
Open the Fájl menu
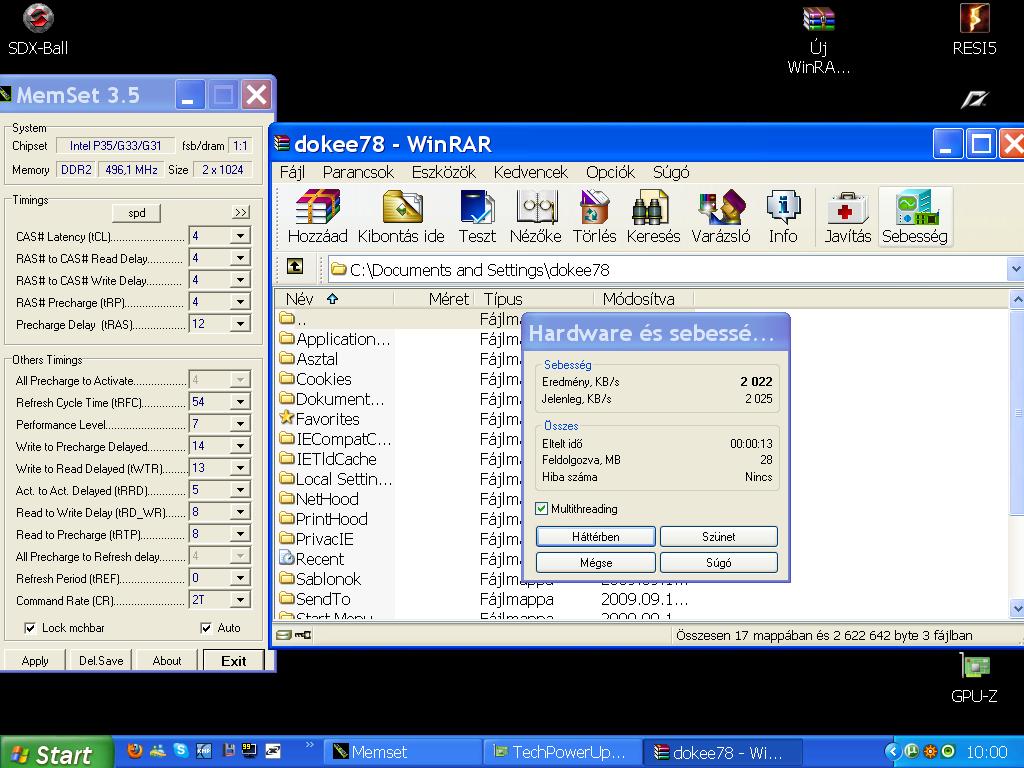(x=292, y=172)
